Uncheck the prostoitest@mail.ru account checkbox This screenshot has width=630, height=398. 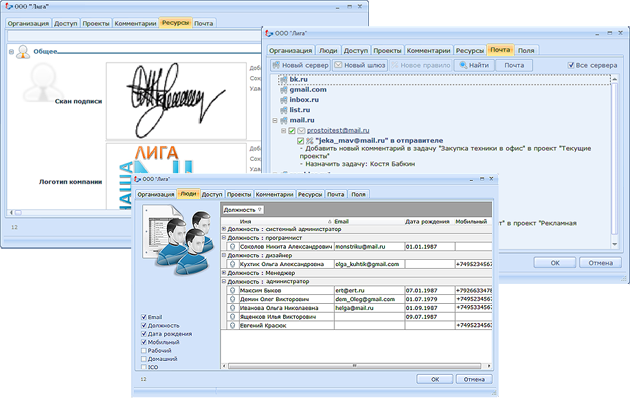(x=292, y=131)
